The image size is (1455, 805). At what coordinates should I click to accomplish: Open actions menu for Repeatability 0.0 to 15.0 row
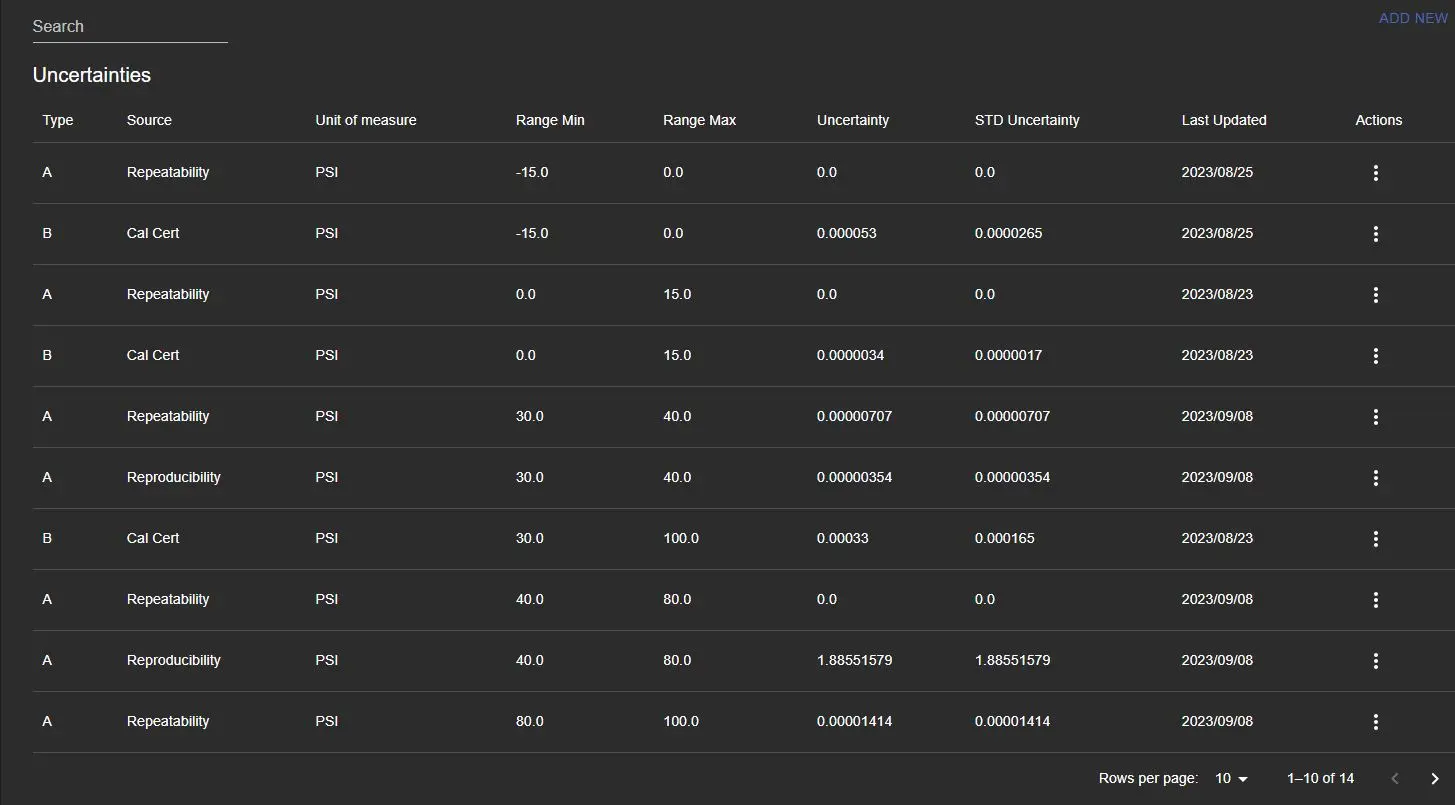(1376, 295)
